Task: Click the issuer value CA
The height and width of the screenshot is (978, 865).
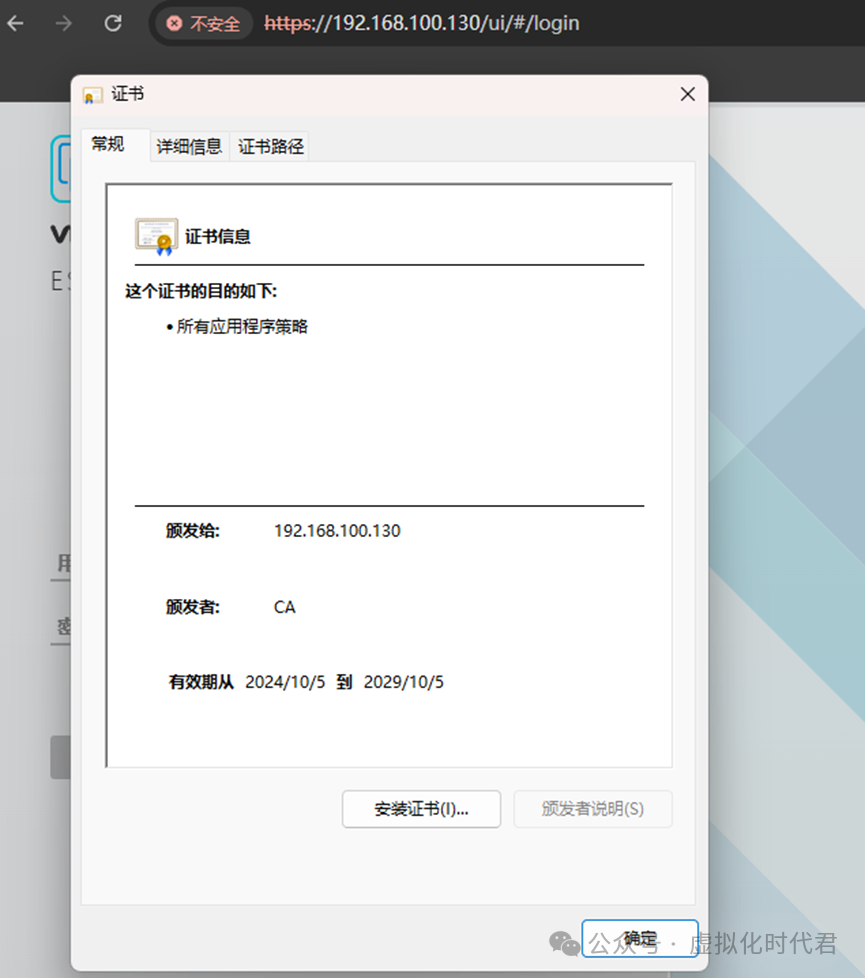Action: point(284,607)
